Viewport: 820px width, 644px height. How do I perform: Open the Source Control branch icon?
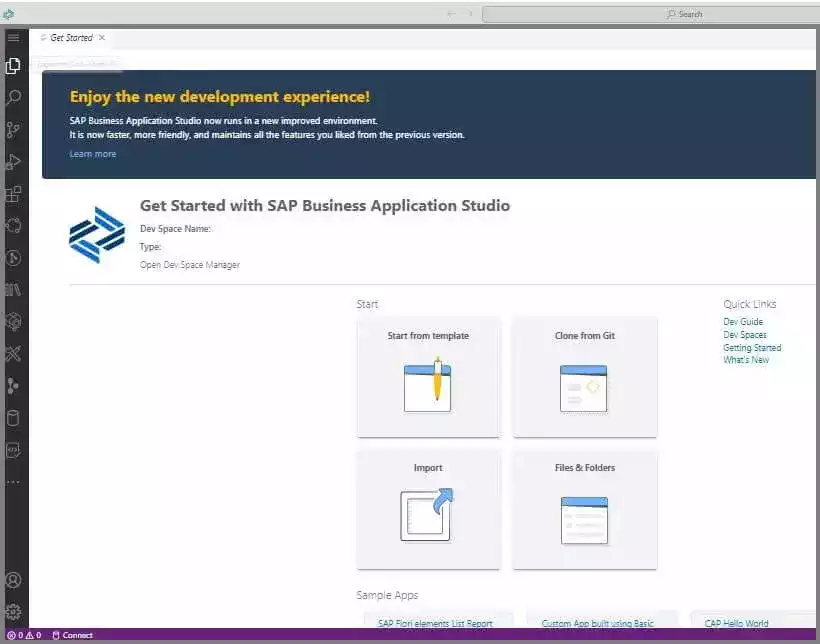[13, 130]
